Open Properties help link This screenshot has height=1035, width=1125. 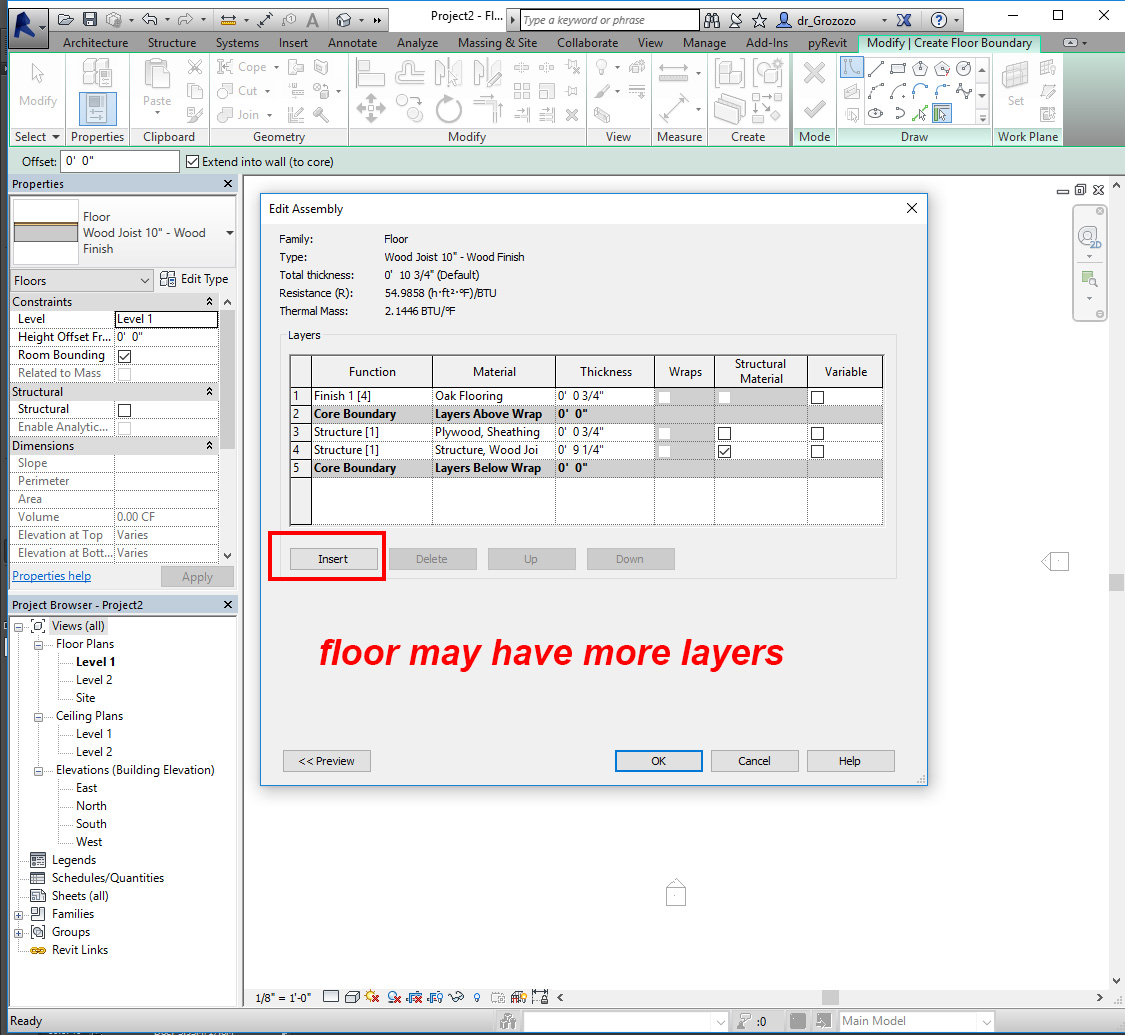[51, 575]
